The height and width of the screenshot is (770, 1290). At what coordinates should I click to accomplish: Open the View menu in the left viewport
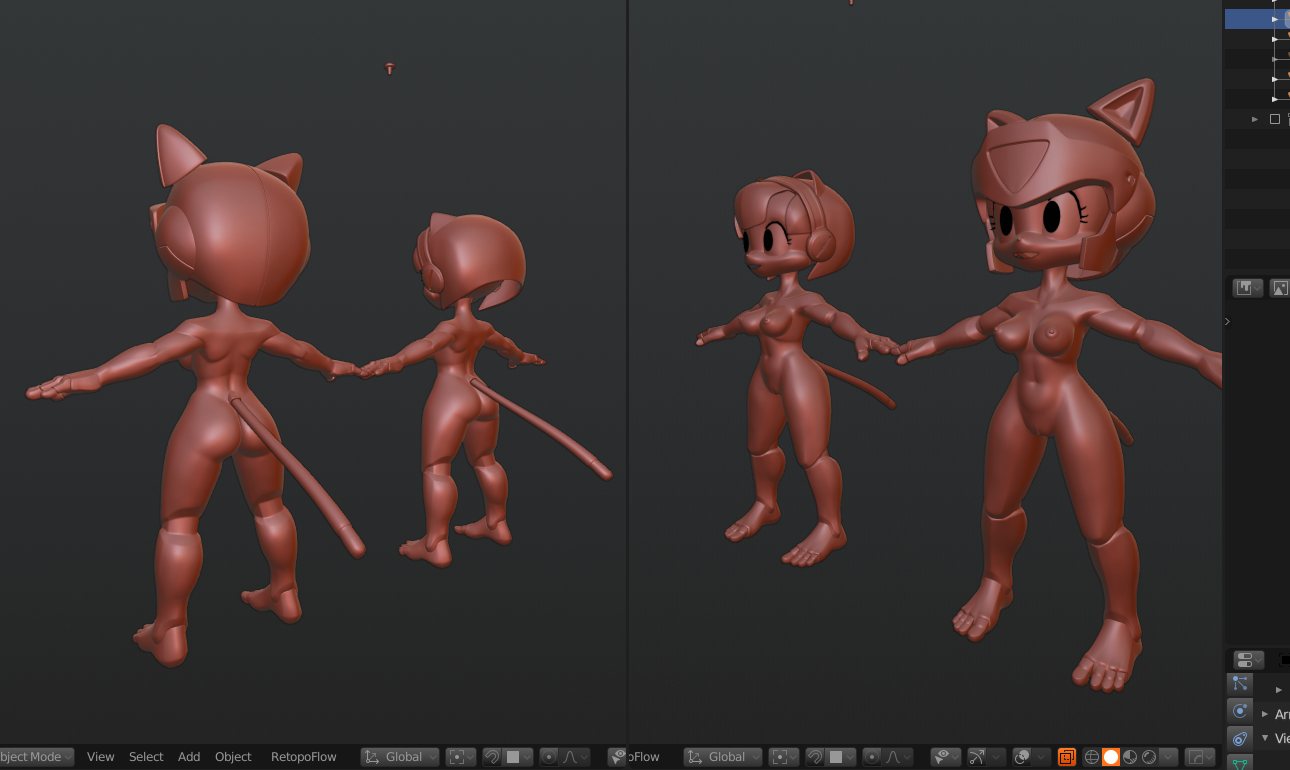(x=100, y=757)
